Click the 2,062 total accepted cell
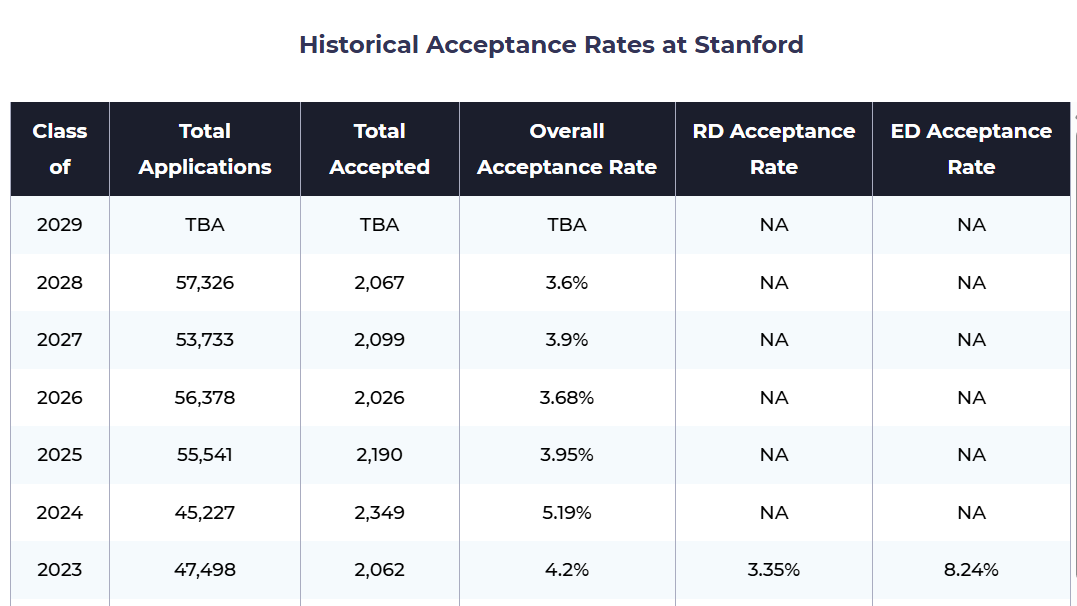Screen dimensions: 1077x606 379,570
